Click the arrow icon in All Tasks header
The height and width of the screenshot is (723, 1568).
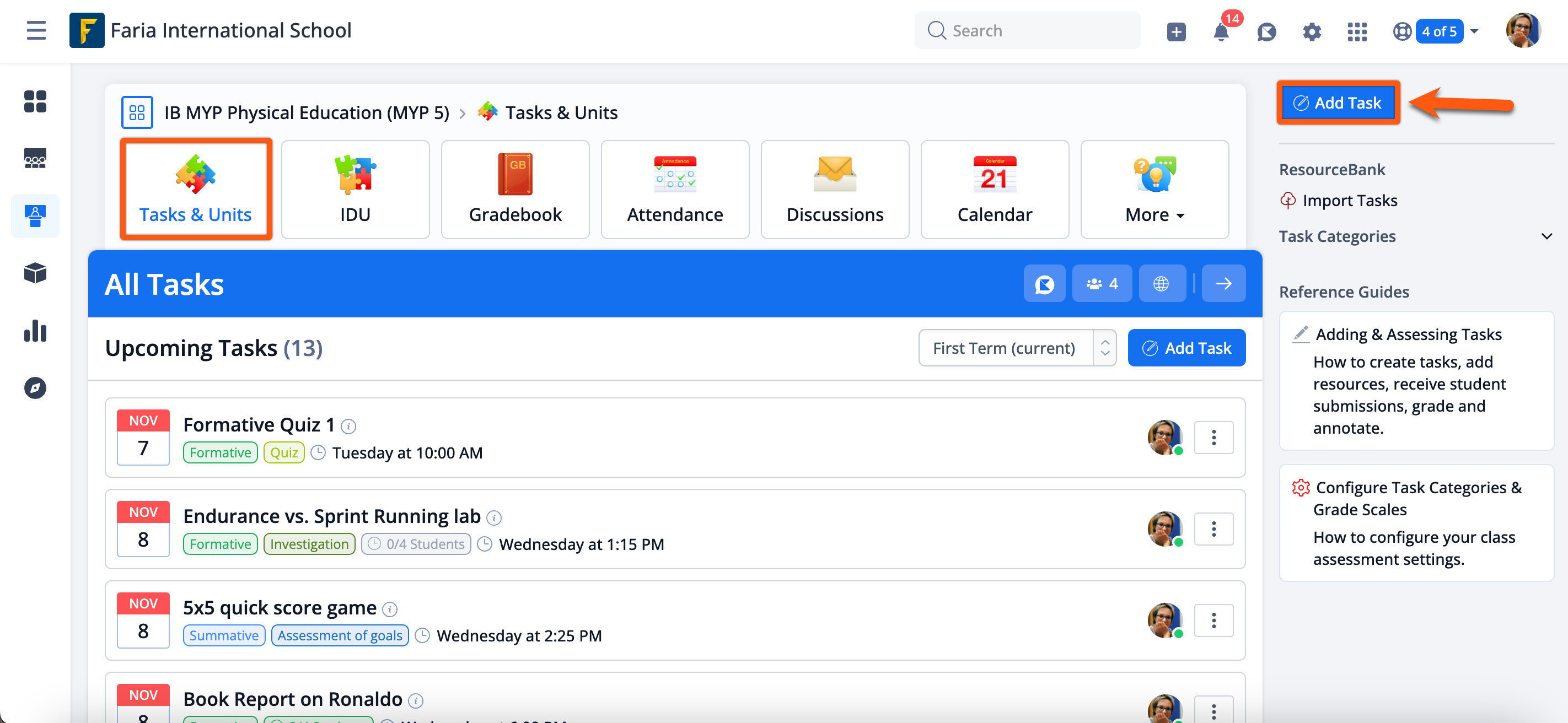[x=1223, y=284]
